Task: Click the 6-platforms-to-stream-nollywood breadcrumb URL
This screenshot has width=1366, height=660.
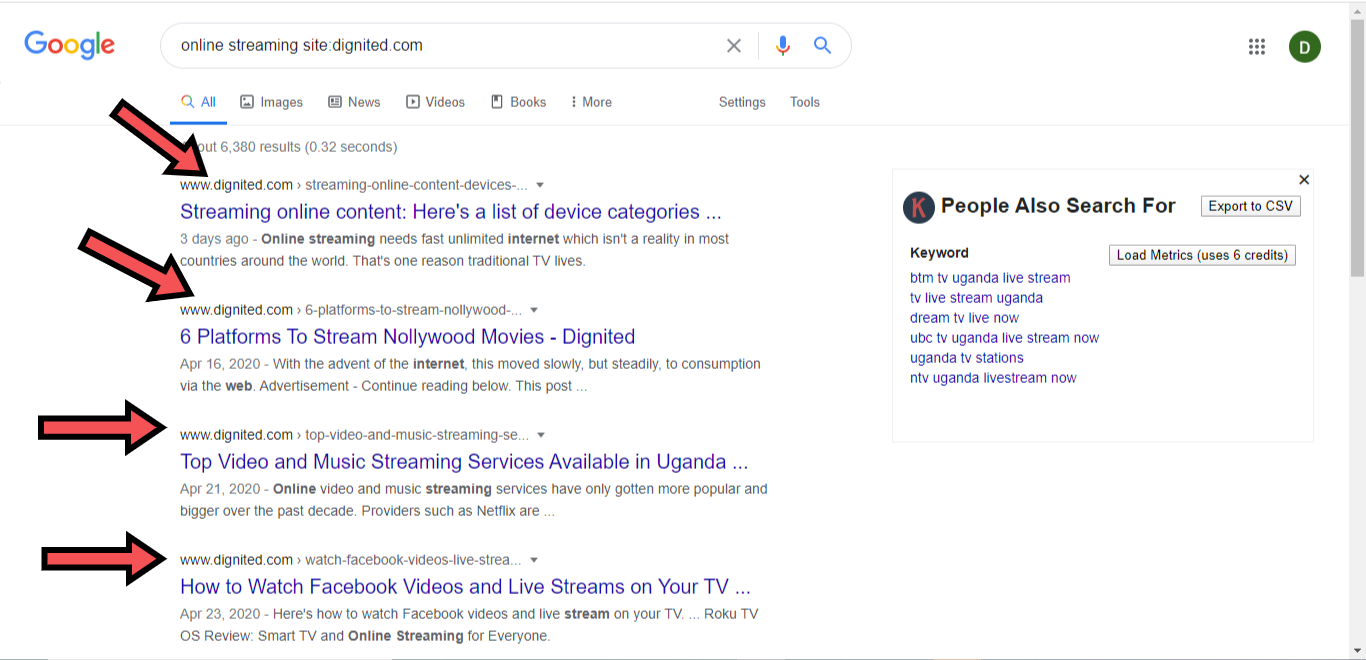Action: tap(351, 310)
